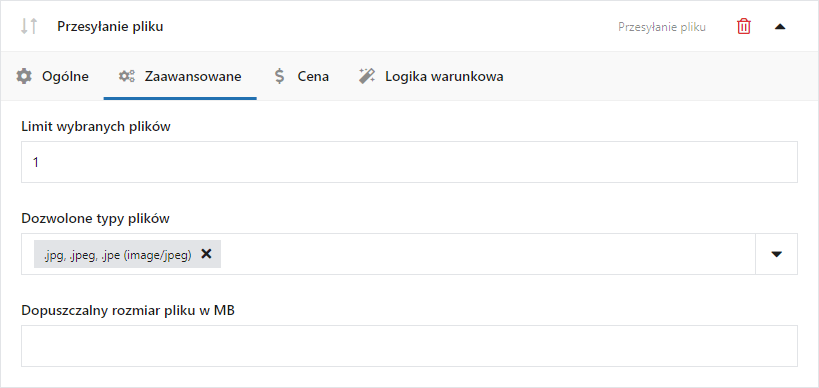819x388 pixels.
Task: Click the Limit wybranych plików input field
Action: tap(409, 162)
